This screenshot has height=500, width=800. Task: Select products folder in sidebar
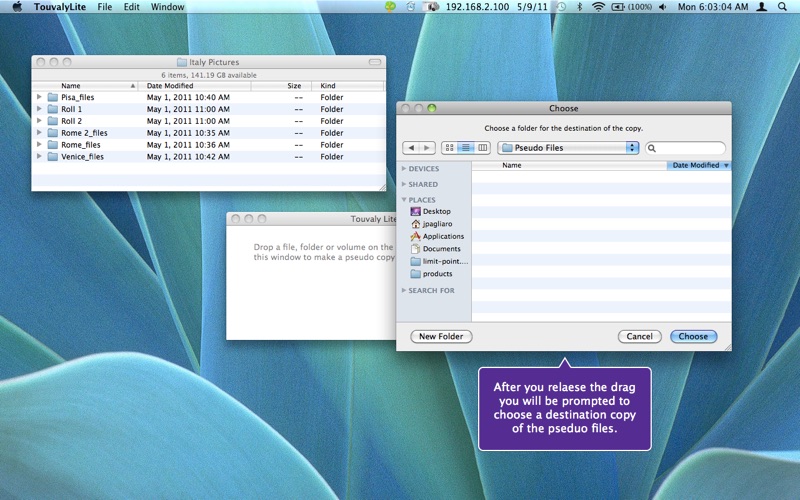point(432,274)
